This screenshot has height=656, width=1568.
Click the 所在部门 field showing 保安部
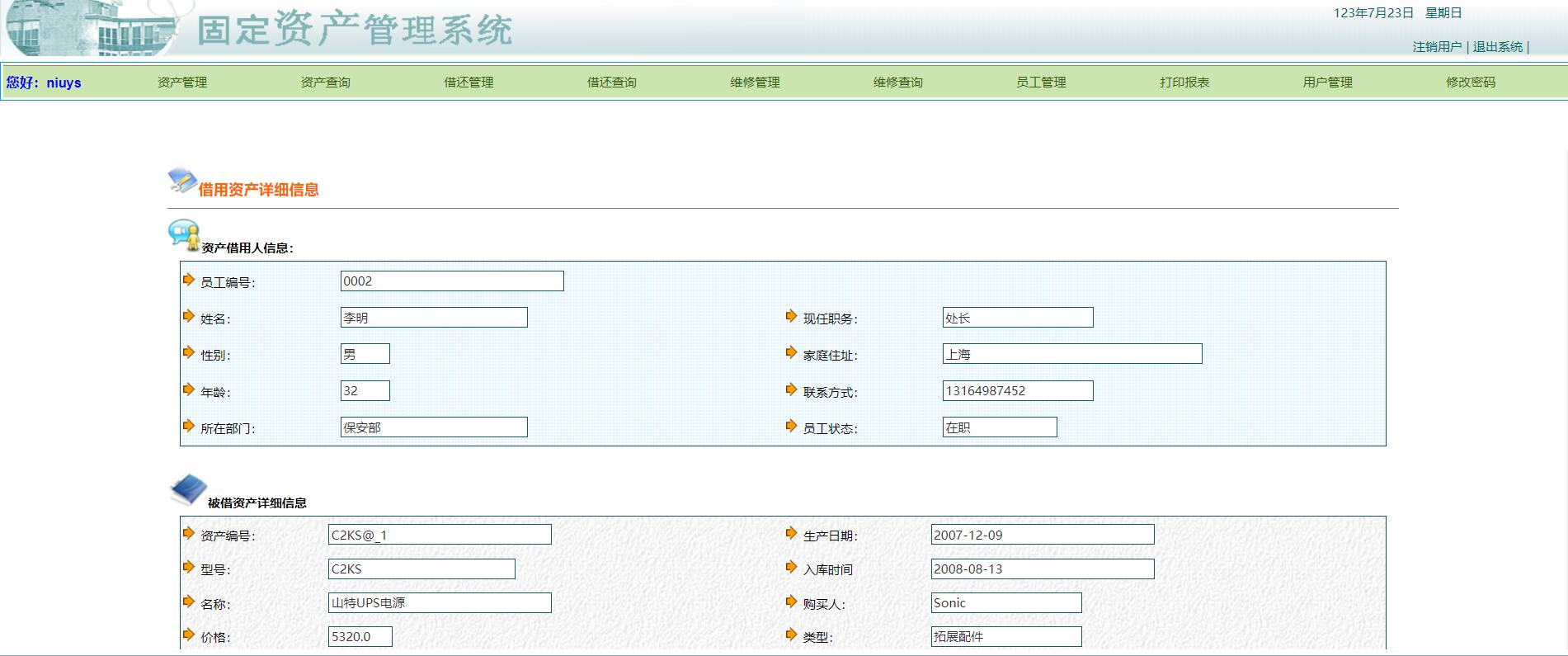click(x=434, y=427)
